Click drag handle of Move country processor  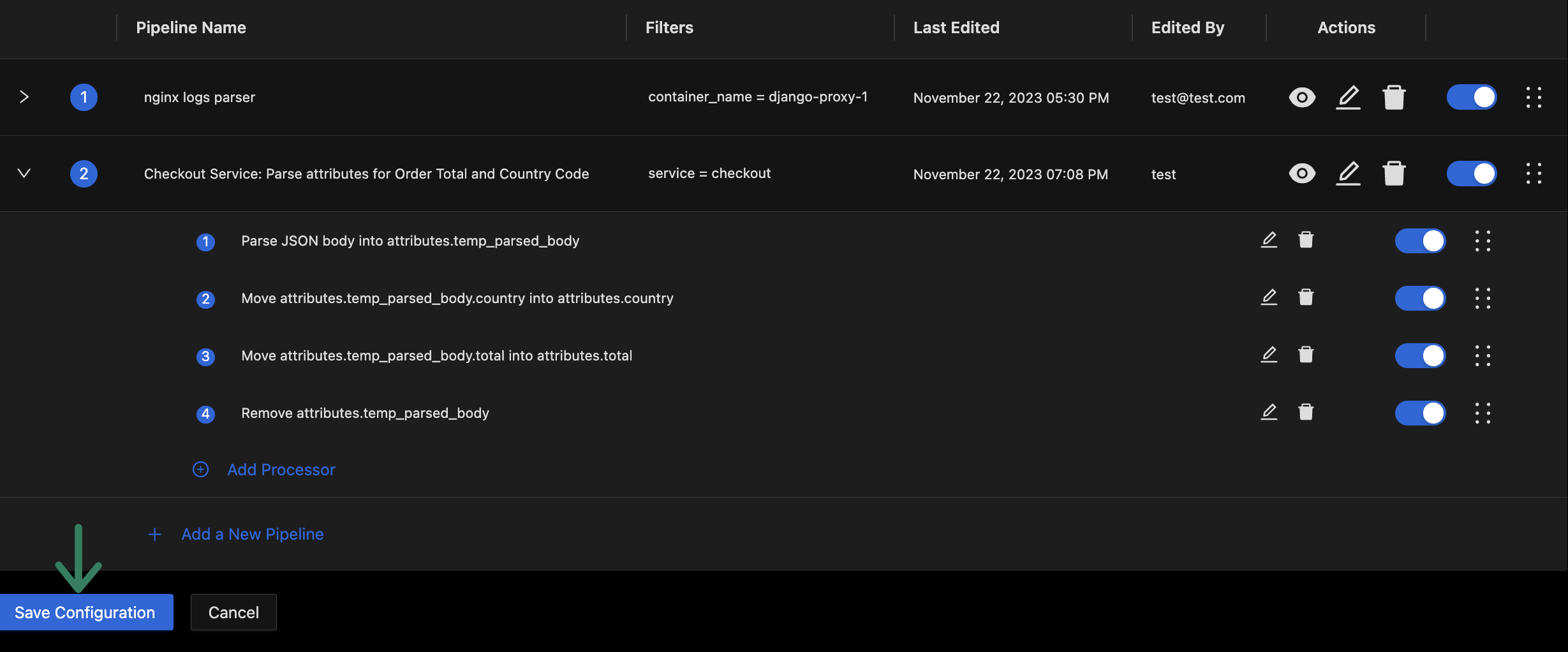tap(1483, 299)
